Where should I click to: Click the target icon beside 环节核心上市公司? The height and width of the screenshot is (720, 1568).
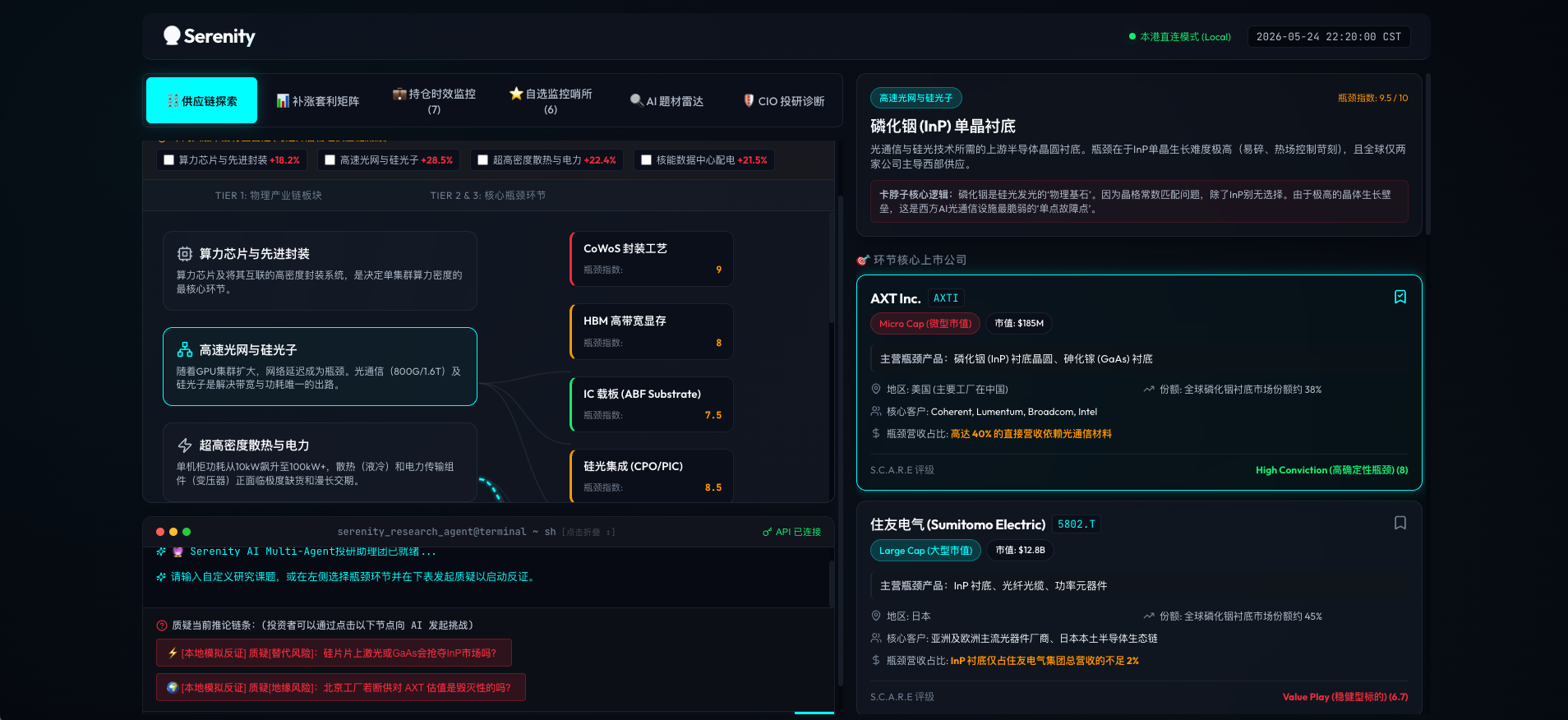coord(863,260)
